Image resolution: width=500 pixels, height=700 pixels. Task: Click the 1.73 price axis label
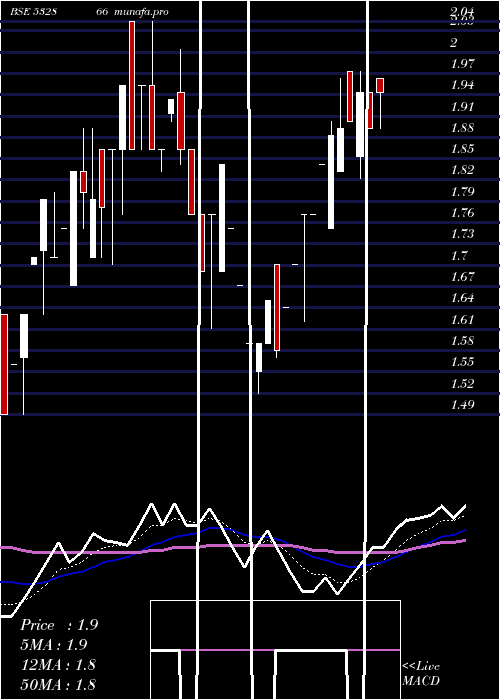pos(462,233)
